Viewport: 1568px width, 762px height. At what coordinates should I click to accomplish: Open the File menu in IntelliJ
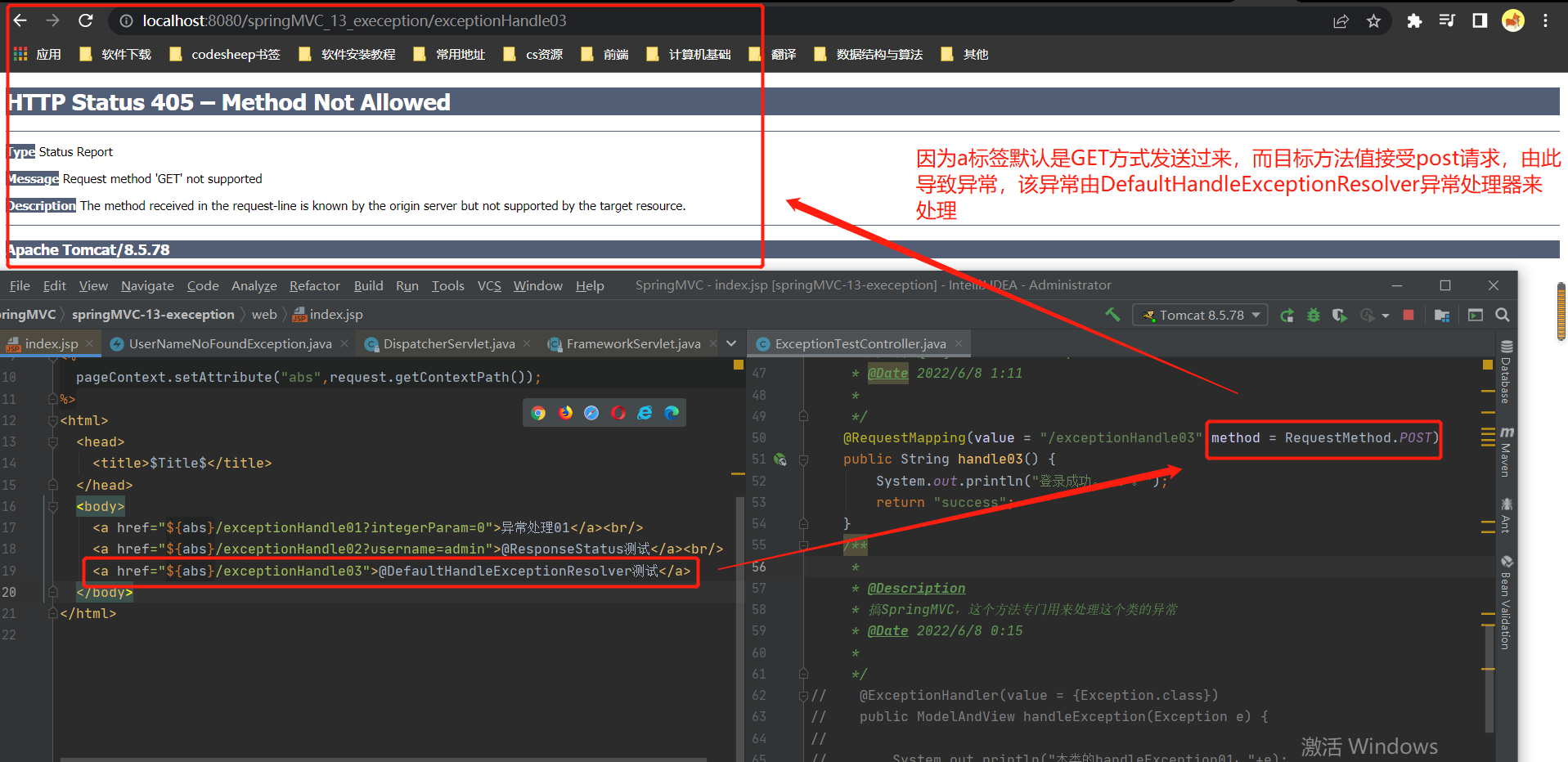coord(20,285)
